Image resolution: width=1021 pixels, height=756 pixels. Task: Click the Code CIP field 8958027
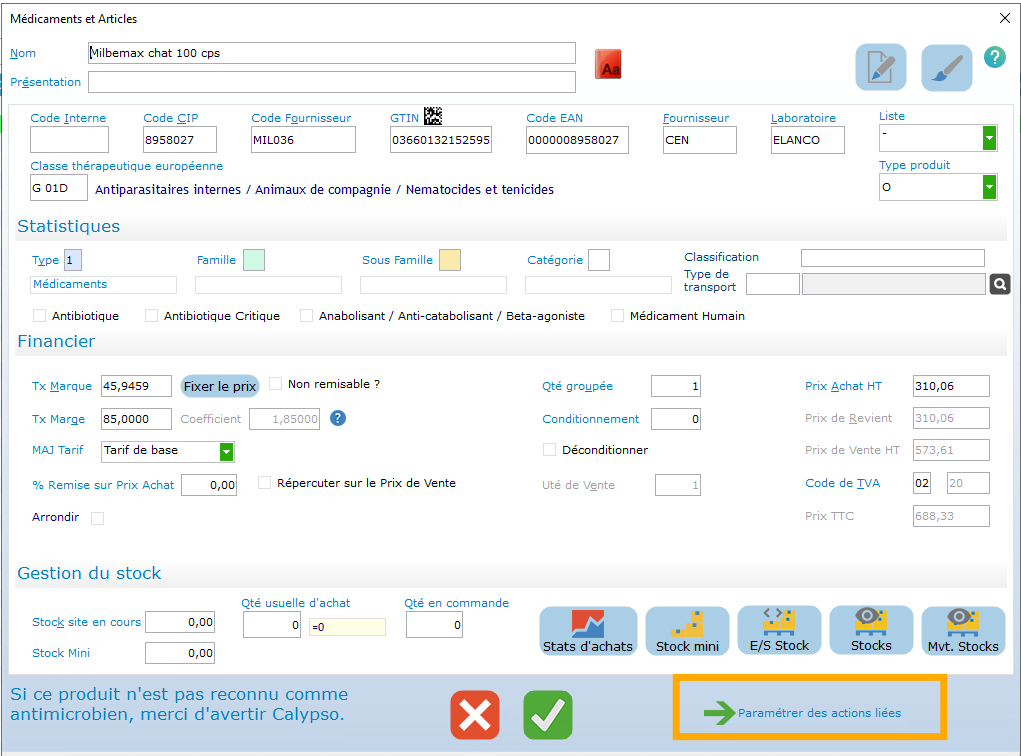coord(180,140)
